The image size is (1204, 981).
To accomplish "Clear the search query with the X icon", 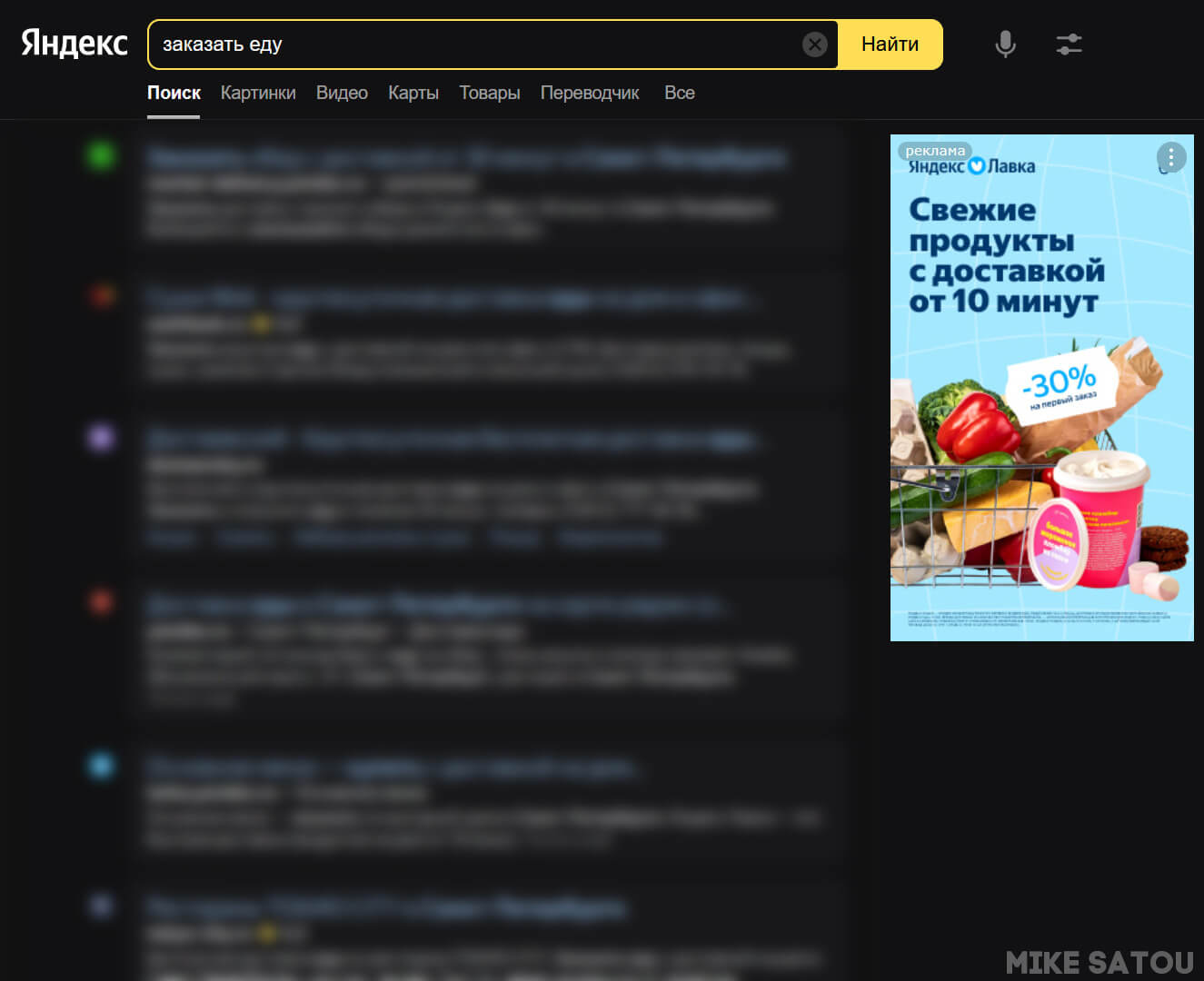I will pos(815,45).
